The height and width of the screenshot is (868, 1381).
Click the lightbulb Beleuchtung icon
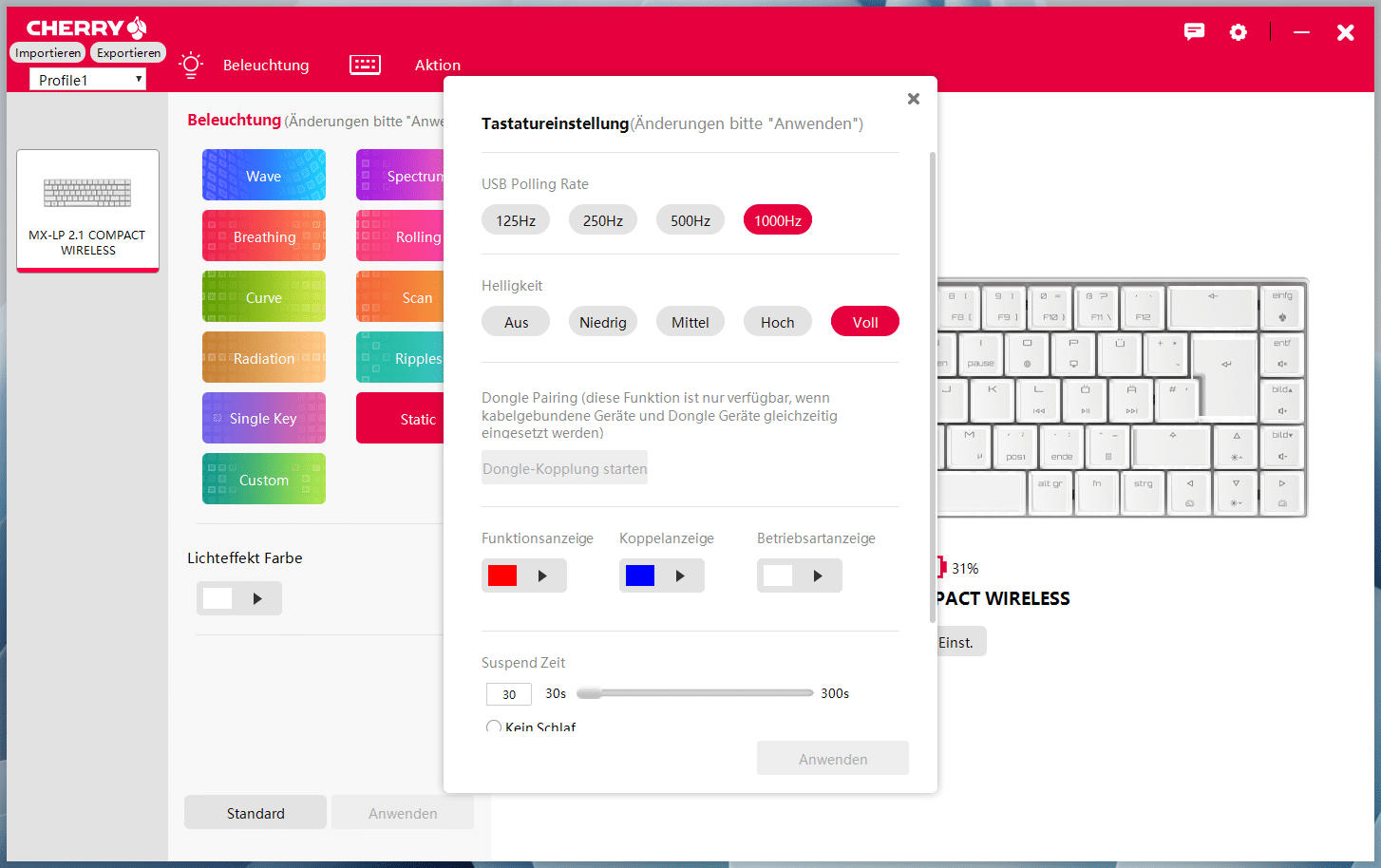(191, 65)
